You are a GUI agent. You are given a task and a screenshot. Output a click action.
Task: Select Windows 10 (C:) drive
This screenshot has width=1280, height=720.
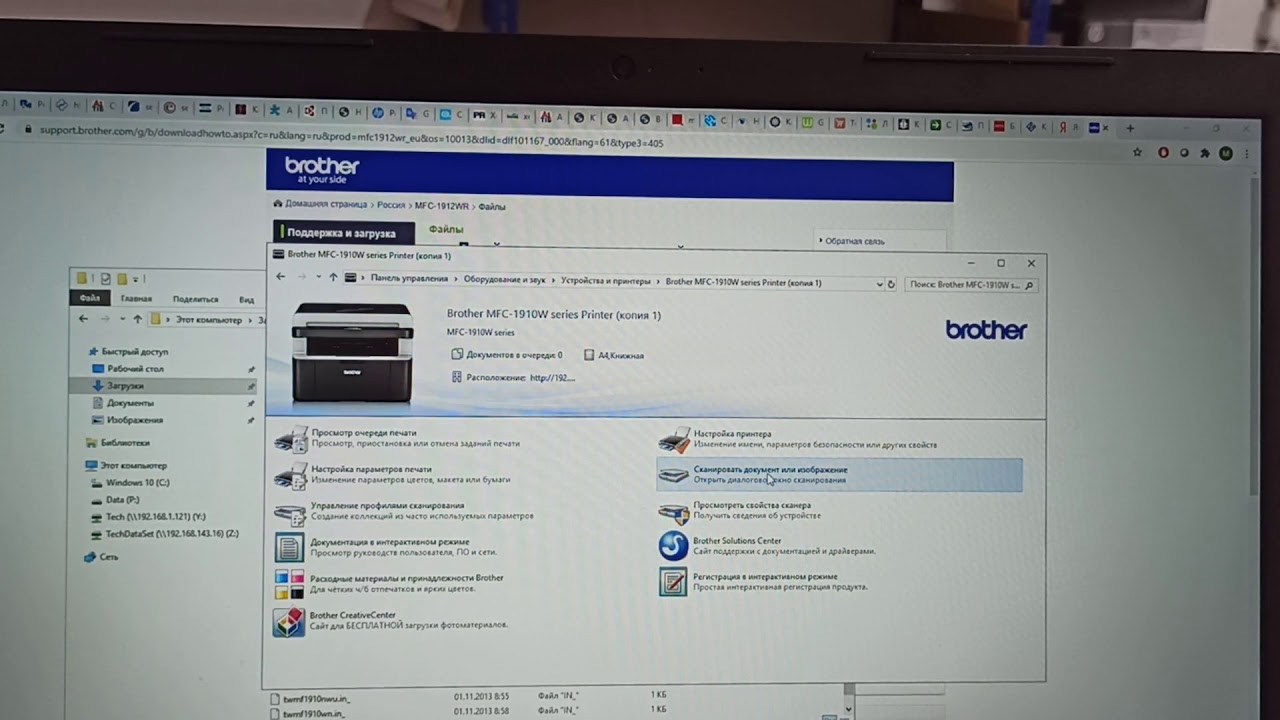coord(137,482)
